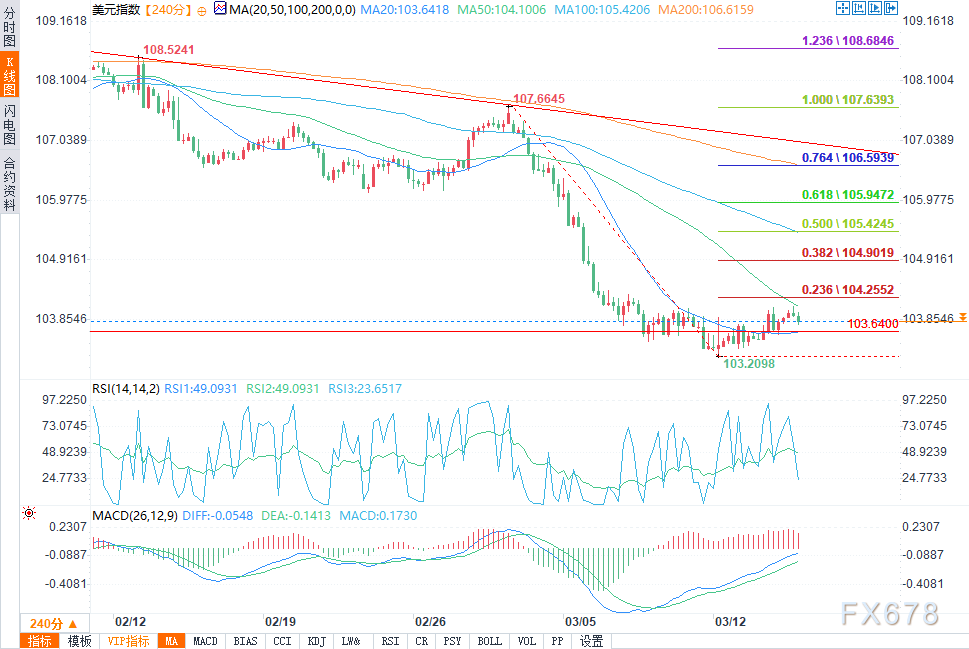Click the MA100:105.4206 value

[x=603, y=9]
